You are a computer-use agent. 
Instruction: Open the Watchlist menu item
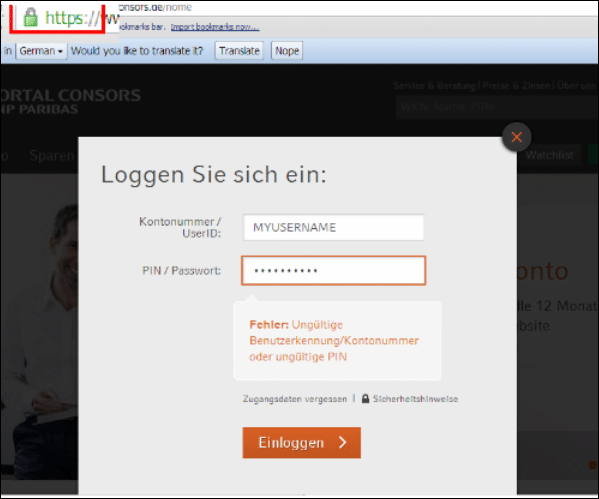pos(549,155)
